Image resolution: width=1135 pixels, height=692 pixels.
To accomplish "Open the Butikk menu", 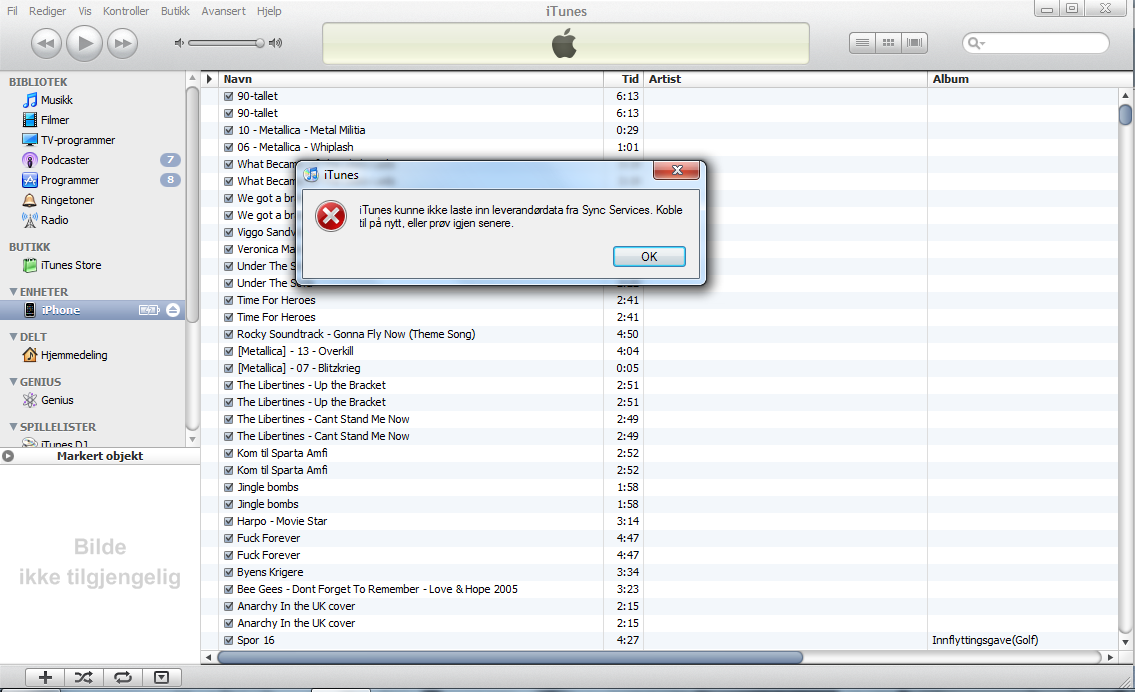I will click(x=175, y=11).
